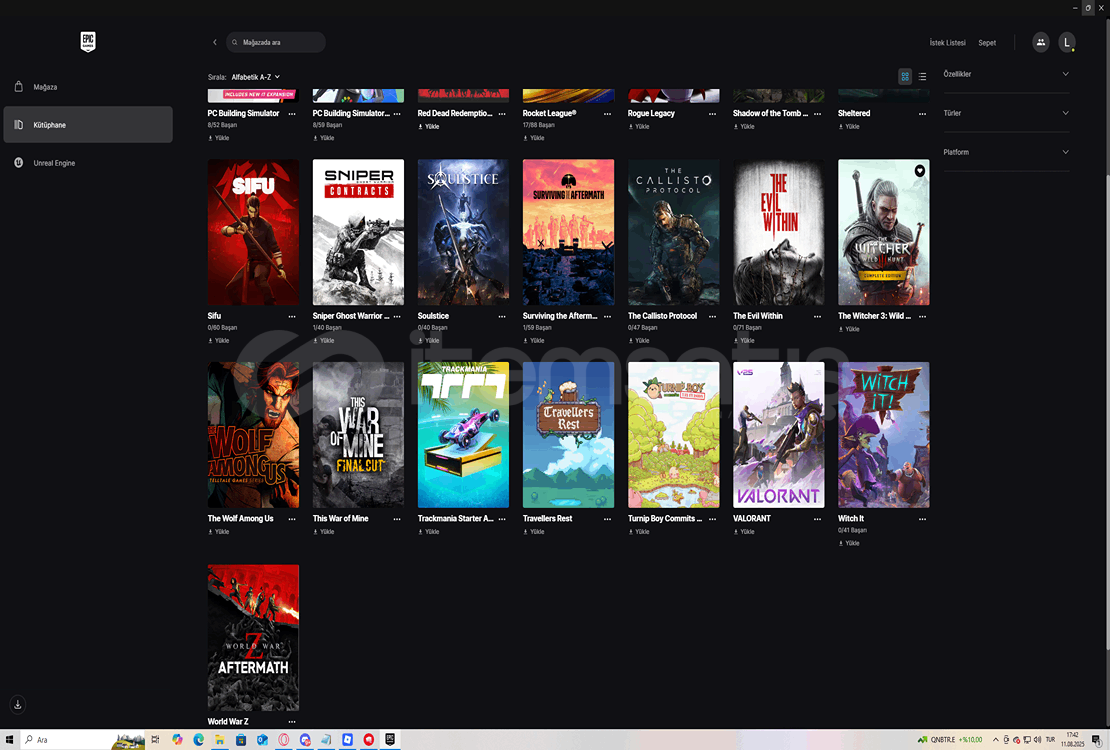The height and width of the screenshot is (750, 1110).
Task: Click the Epic Games logo in the sidebar
Action: [x=88, y=42]
